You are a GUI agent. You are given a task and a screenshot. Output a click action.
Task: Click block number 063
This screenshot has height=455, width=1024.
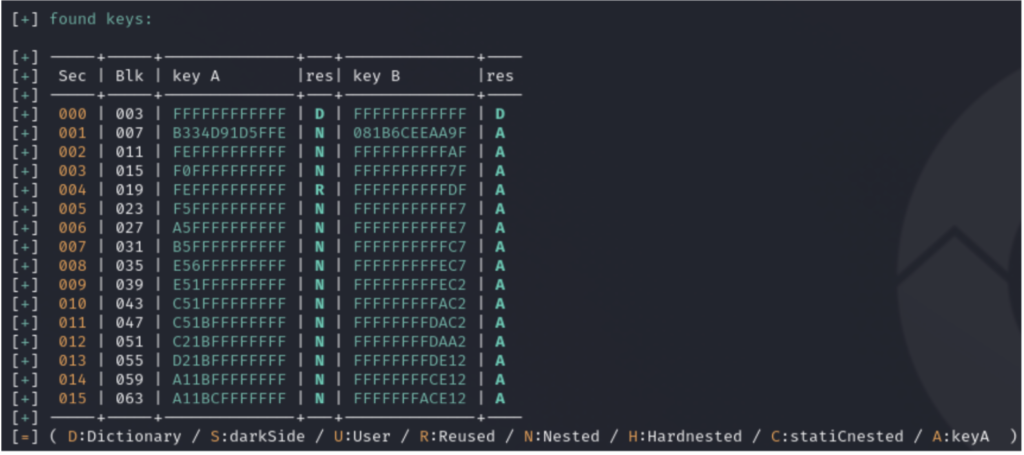pos(129,398)
